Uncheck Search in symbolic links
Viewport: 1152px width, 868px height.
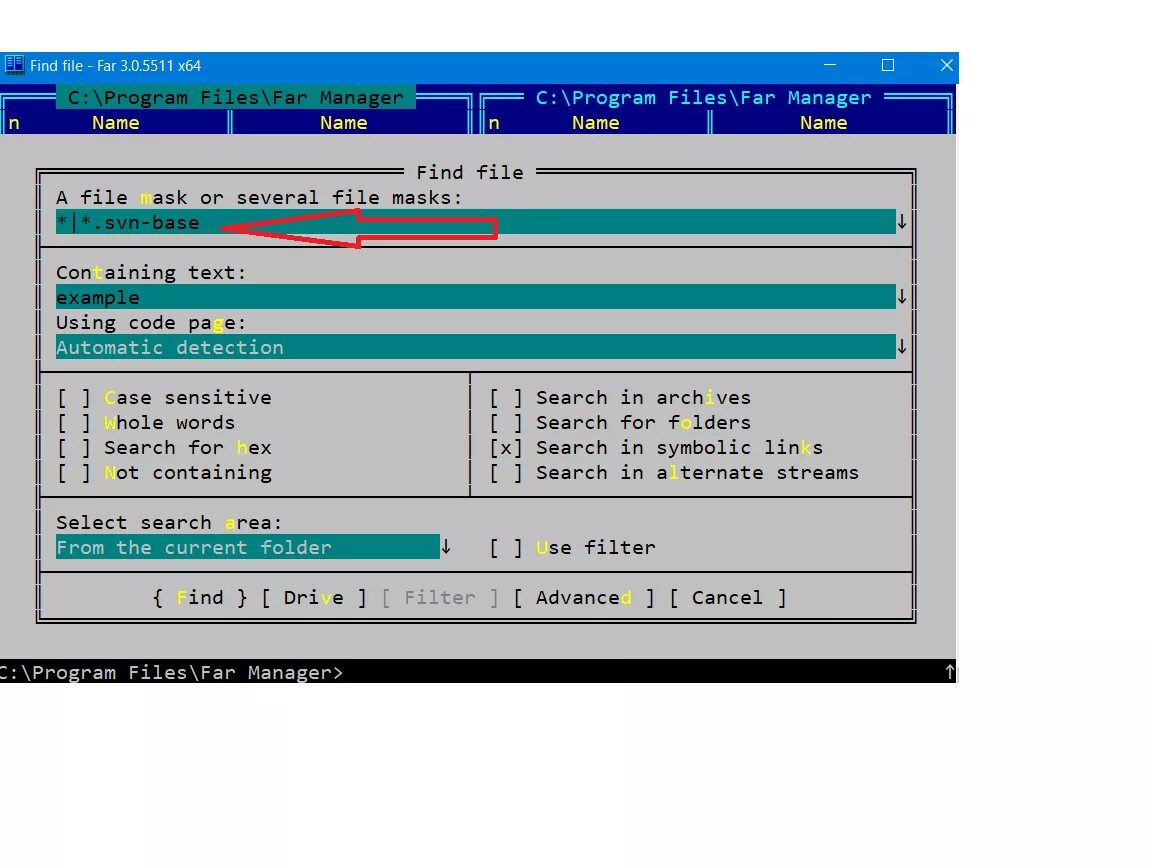click(x=506, y=448)
